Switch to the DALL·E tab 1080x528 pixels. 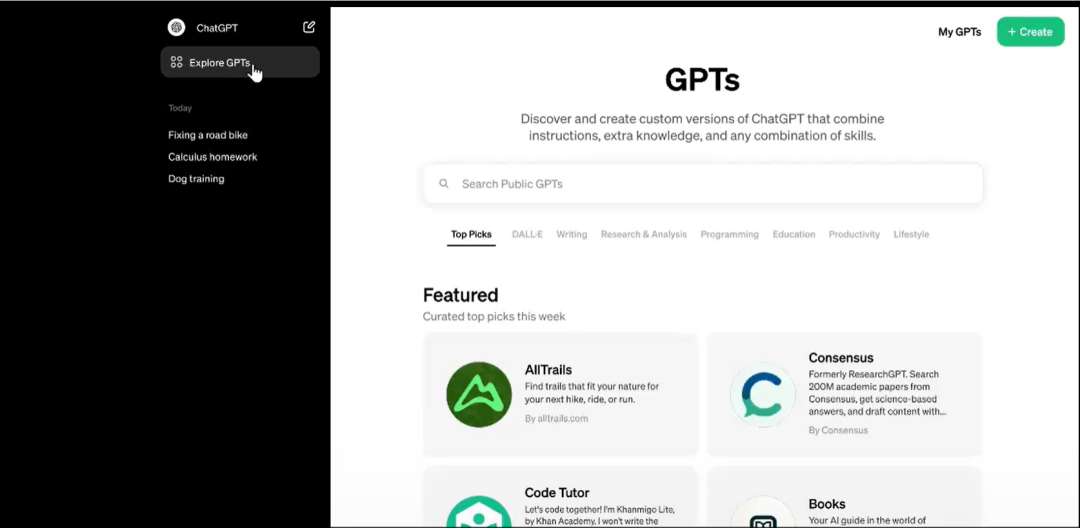point(527,234)
